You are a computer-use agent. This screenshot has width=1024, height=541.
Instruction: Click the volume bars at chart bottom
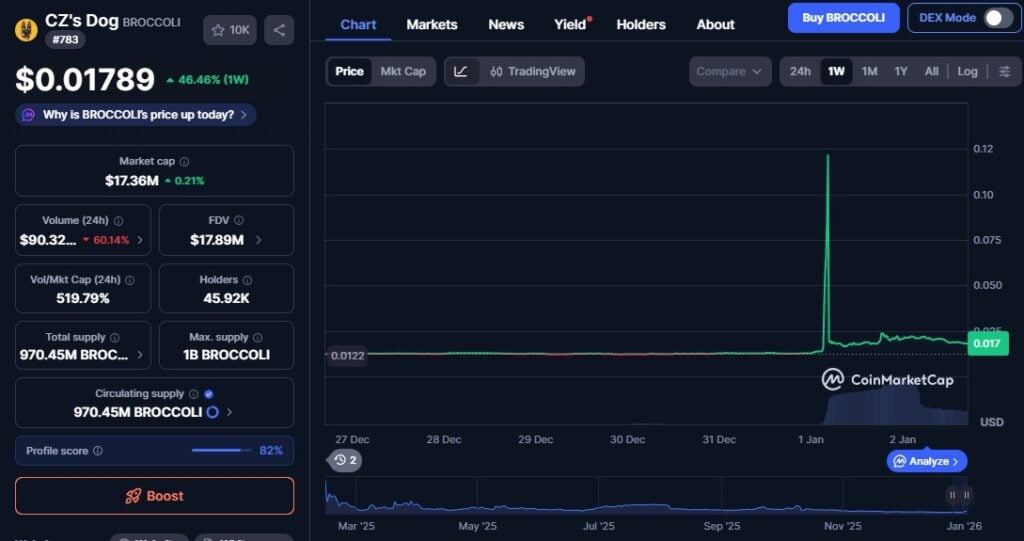[895, 406]
